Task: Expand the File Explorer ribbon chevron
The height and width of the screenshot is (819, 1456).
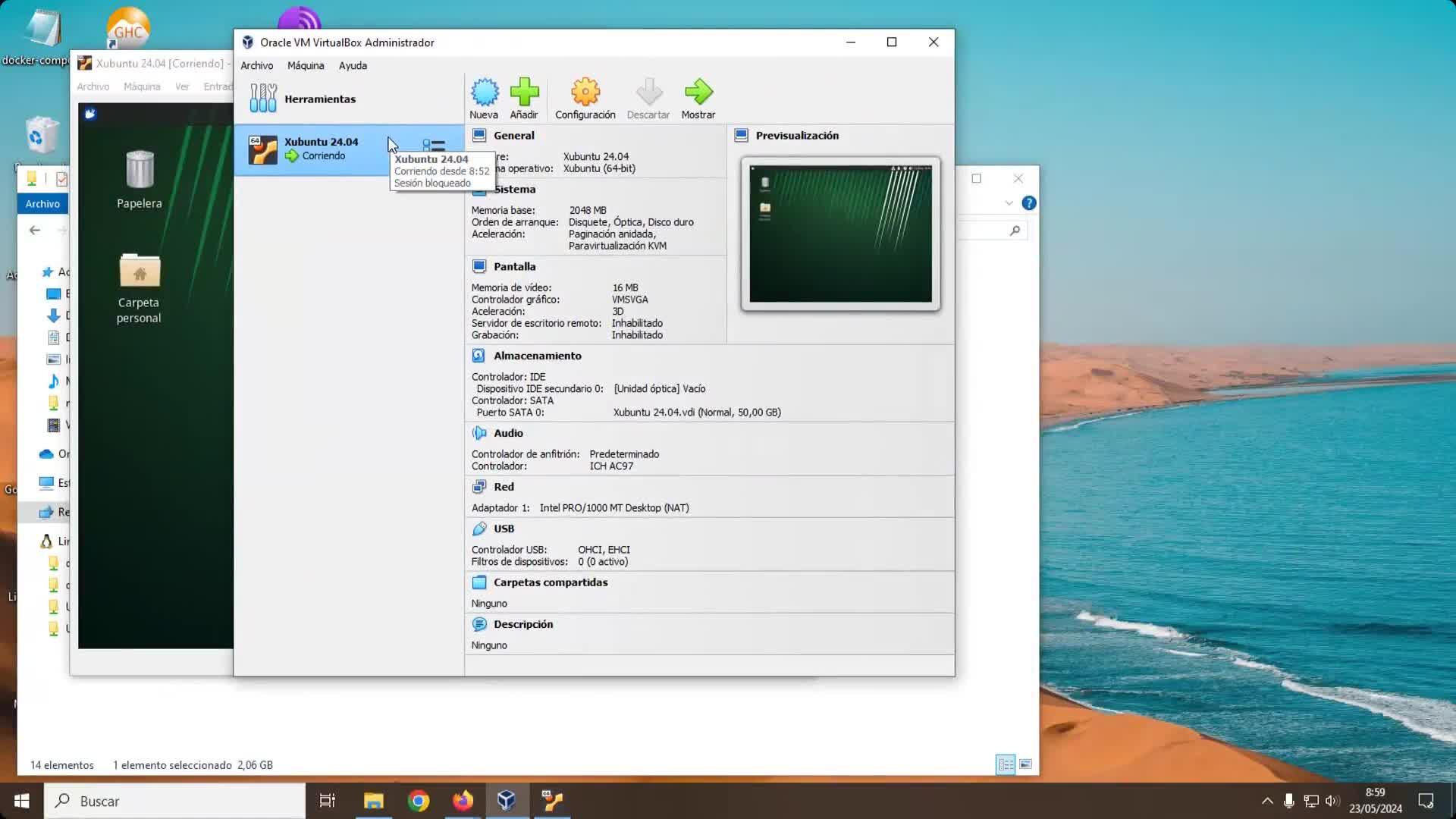Action: 1009,203
